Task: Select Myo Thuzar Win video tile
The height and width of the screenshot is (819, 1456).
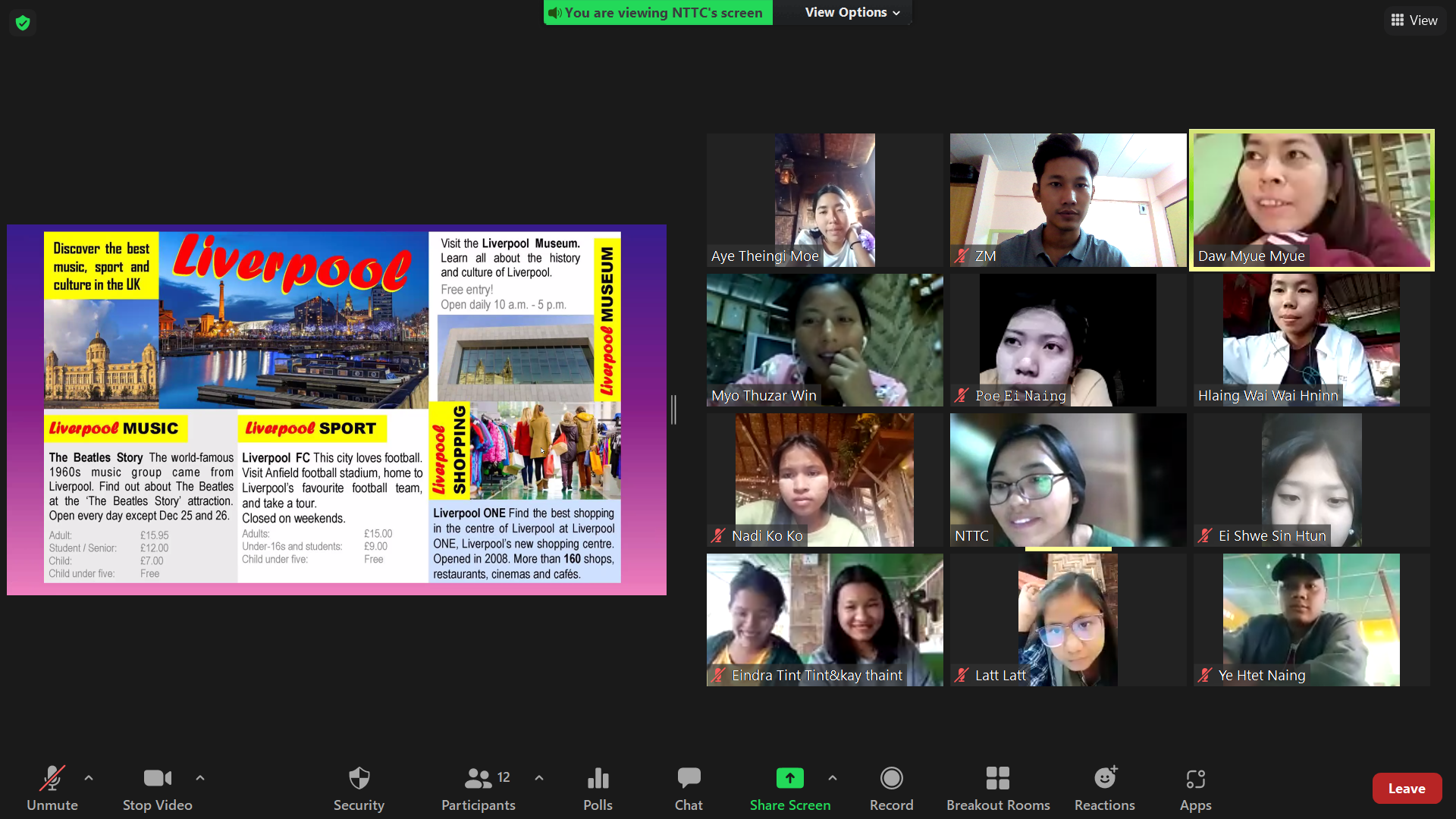Action: coord(824,340)
